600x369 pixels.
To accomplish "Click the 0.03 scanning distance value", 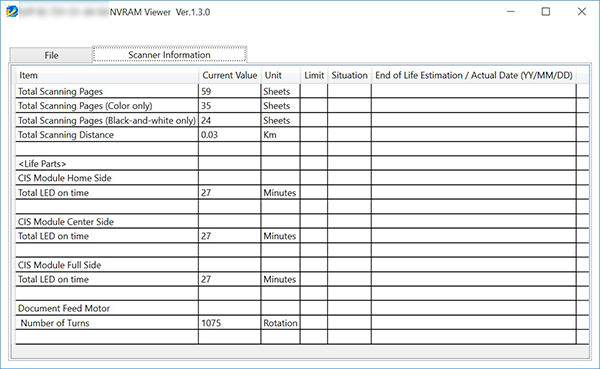I will [209, 135].
